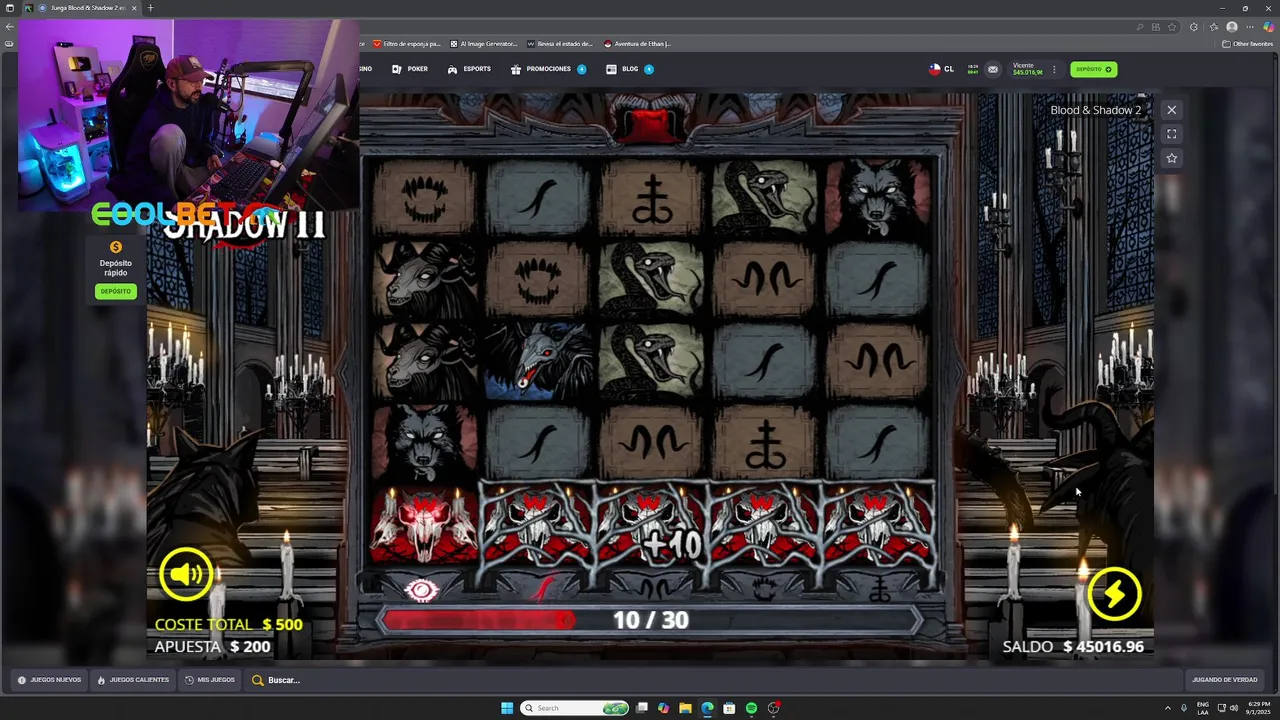The width and height of the screenshot is (1280, 720).
Task: Open the Filtro de esponja bookmark
Action: pyautogui.click(x=406, y=44)
